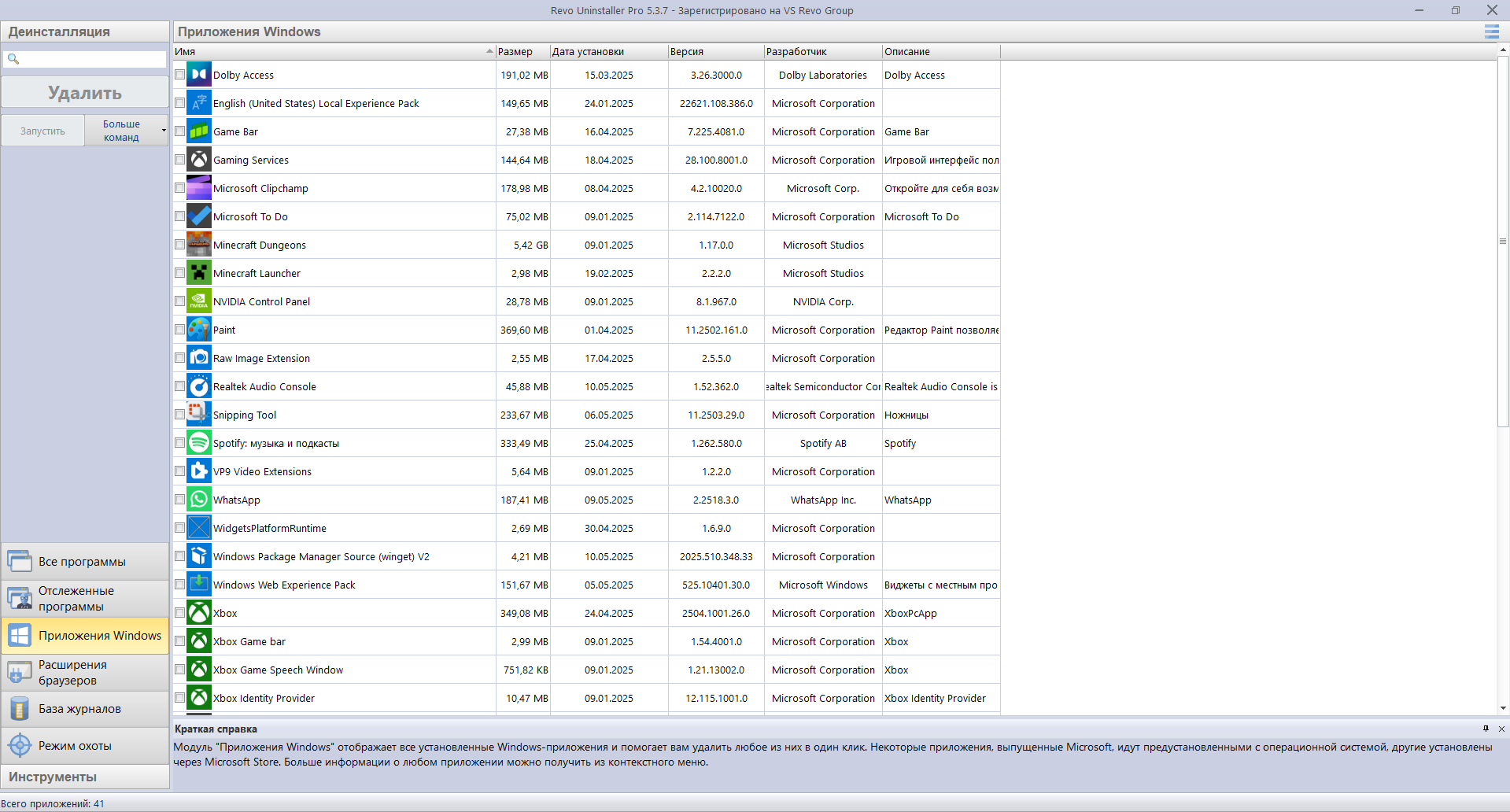
Task: Check the box next to Game Bar
Action: (180, 131)
